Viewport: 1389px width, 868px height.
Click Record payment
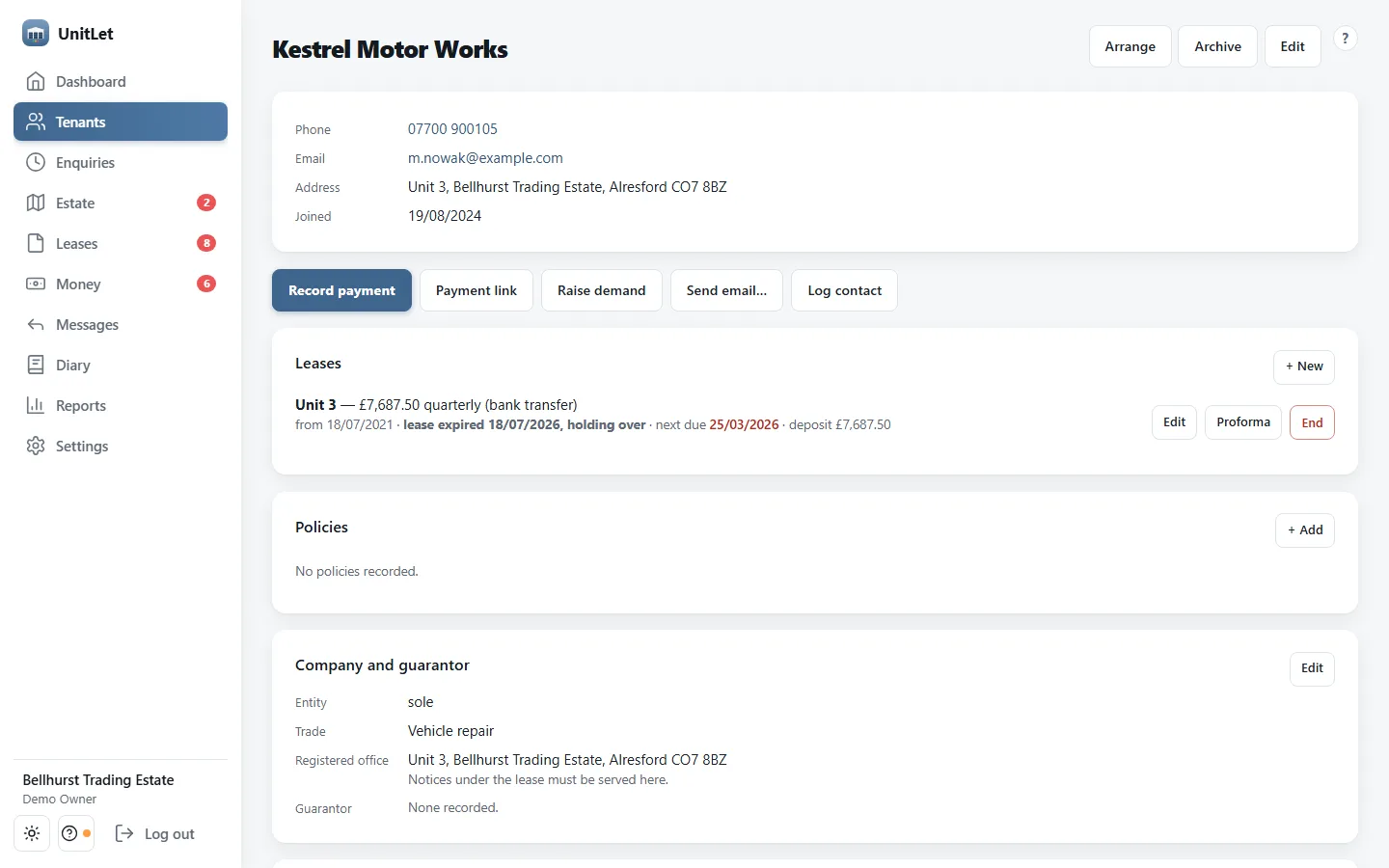coord(341,290)
